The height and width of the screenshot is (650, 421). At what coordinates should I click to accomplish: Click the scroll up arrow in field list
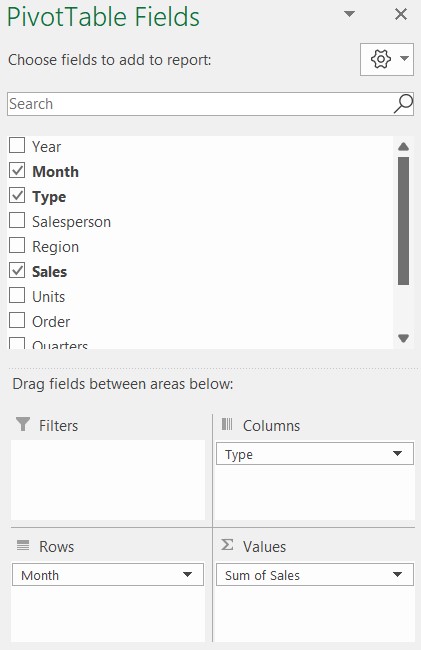point(404,146)
